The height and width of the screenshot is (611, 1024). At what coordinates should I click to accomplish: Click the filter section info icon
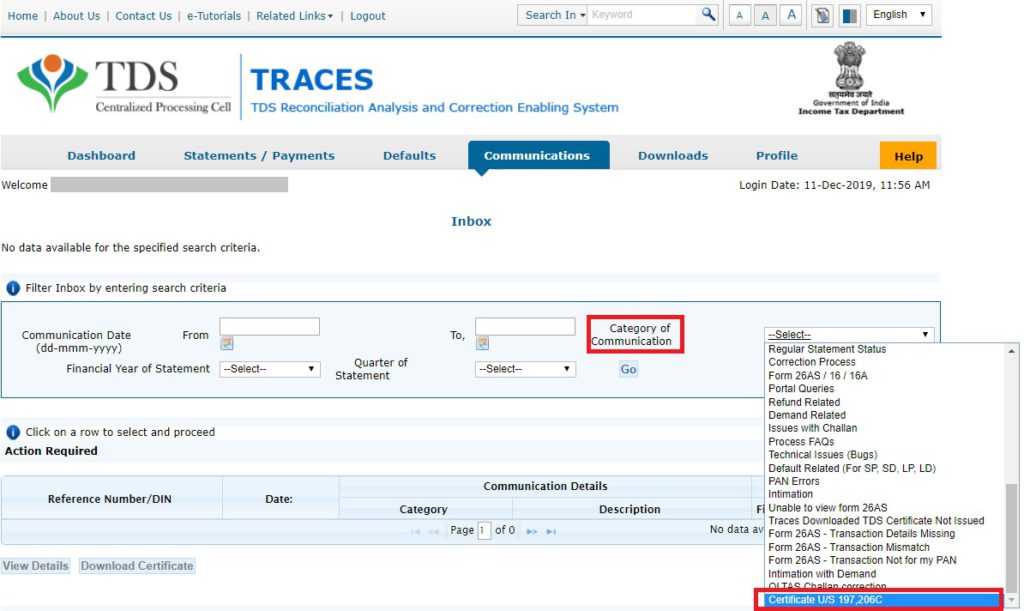pos(13,288)
